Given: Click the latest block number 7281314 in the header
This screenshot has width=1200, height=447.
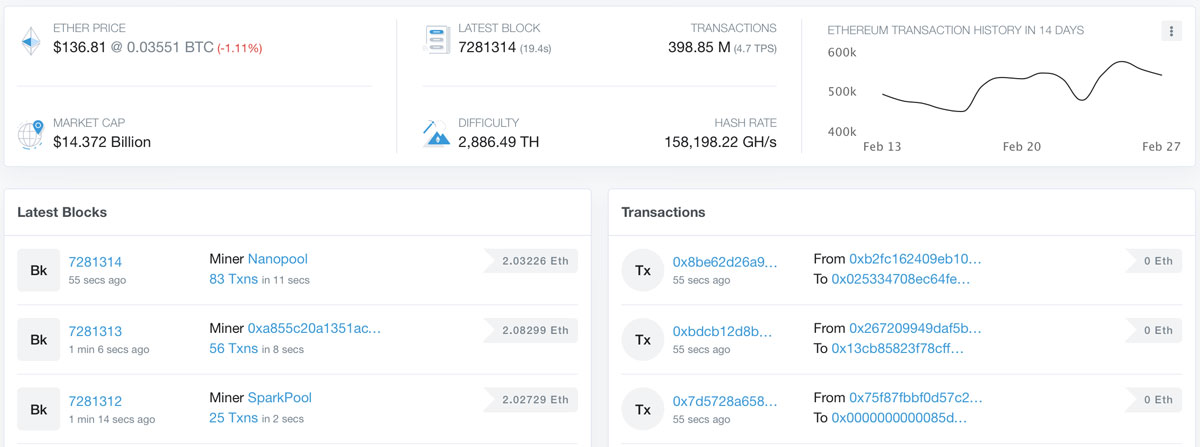Looking at the screenshot, I should [x=487, y=47].
